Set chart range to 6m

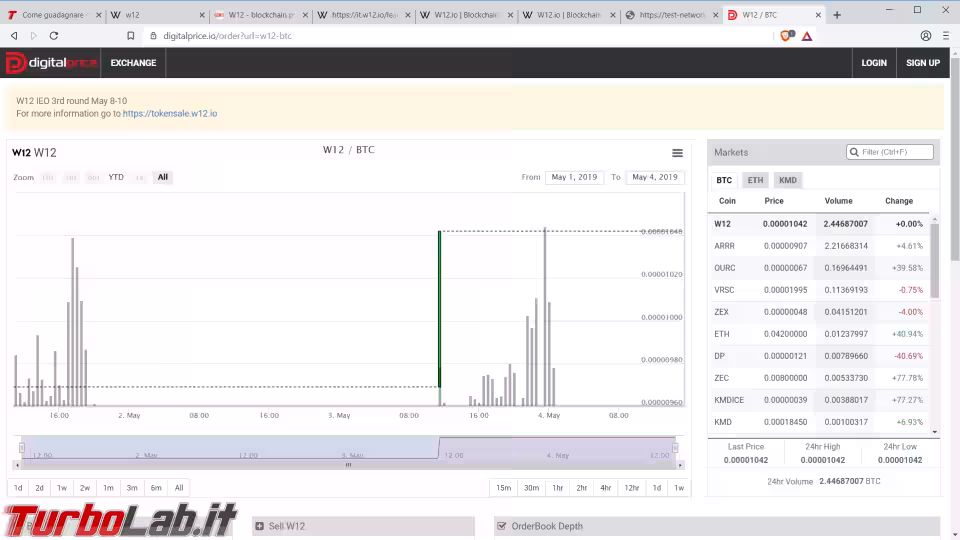[x=156, y=488]
